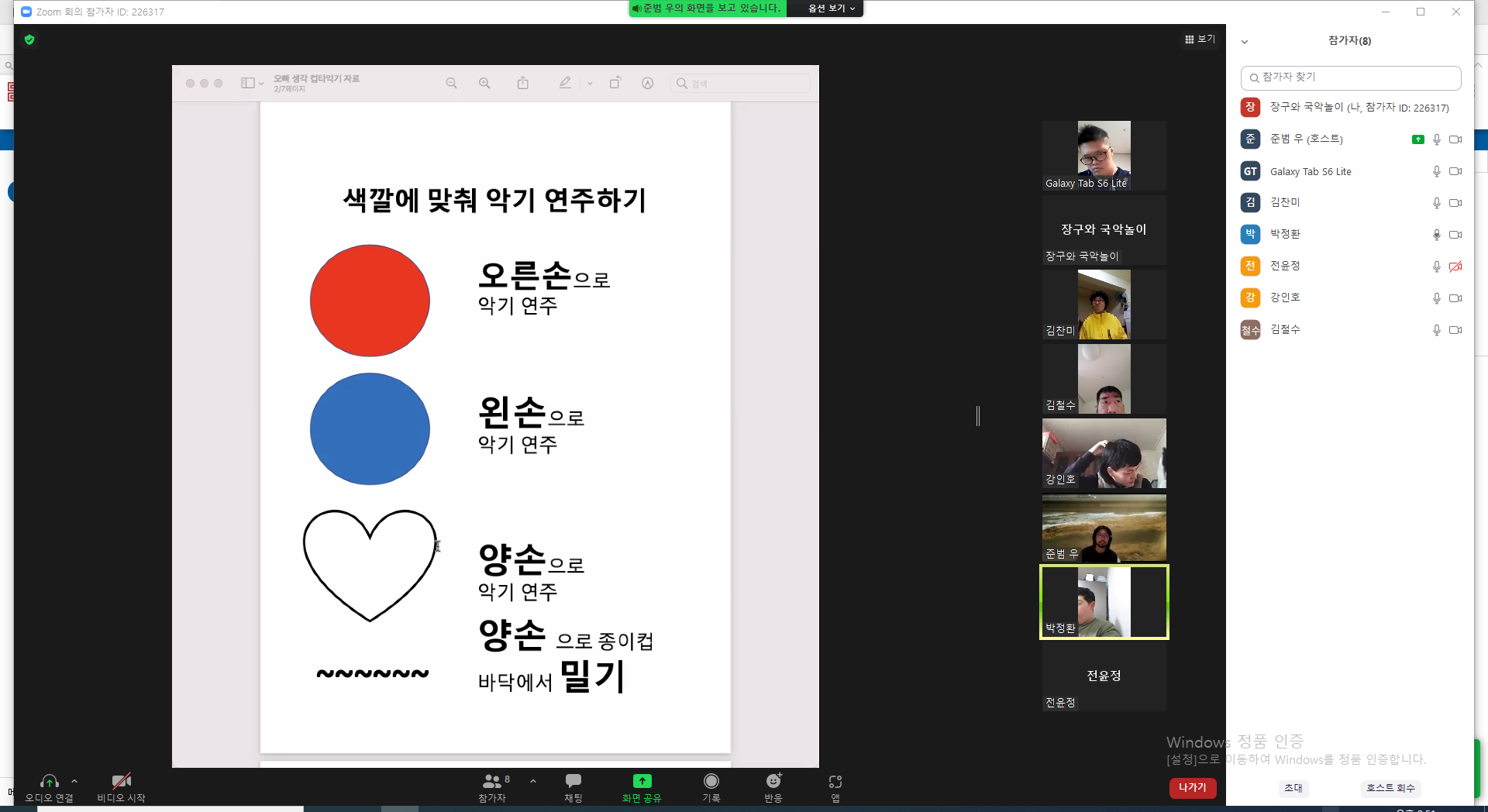Collapse the participants panel chevron

tap(1245, 42)
